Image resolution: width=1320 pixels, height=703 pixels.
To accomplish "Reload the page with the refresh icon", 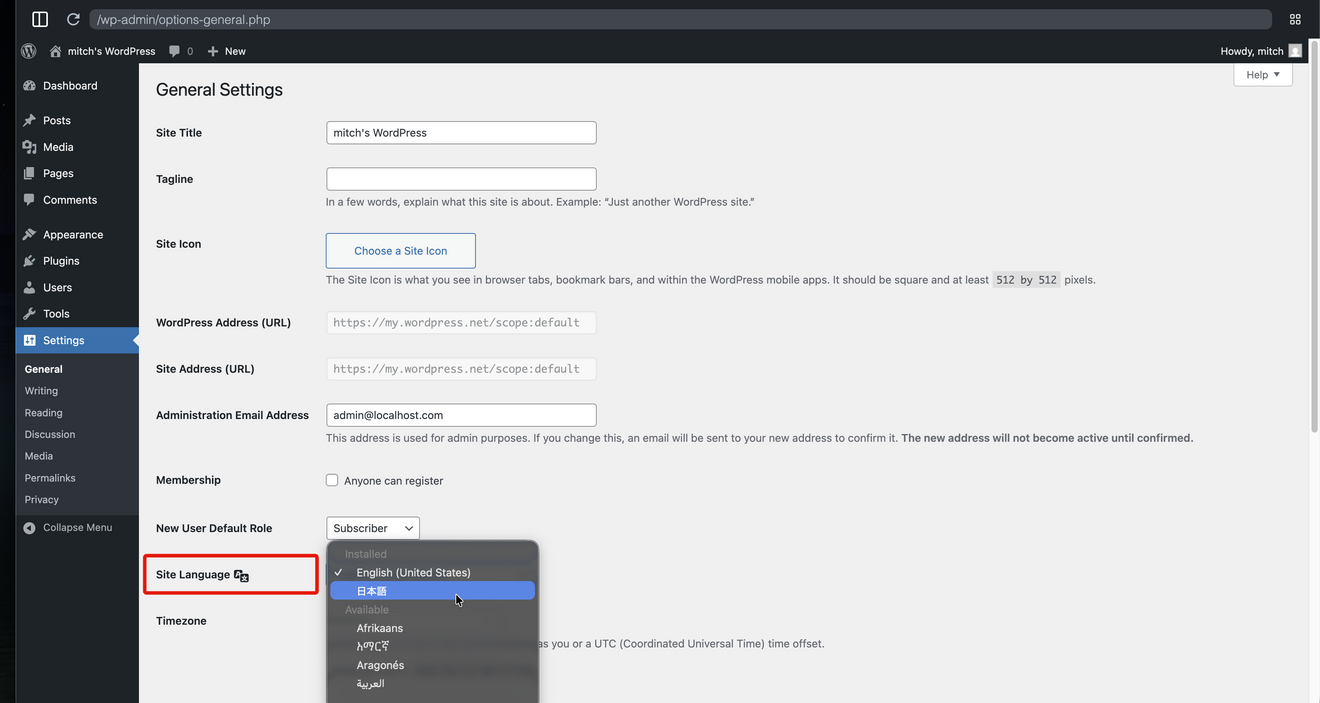I will pyautogui.click(x=73, y=19).
